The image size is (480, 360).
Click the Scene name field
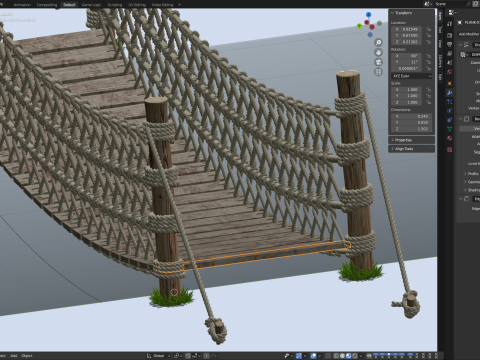pos(453,4)
